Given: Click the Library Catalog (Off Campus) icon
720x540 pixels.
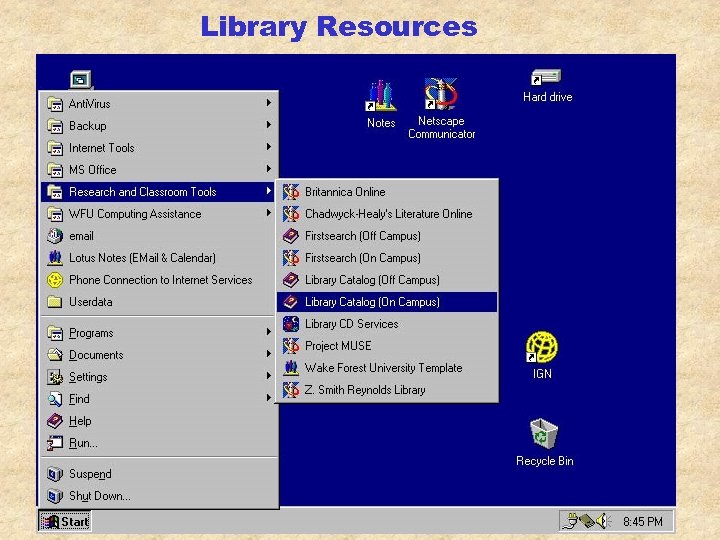Looking at the screenshot, I should tap(291, 280).
